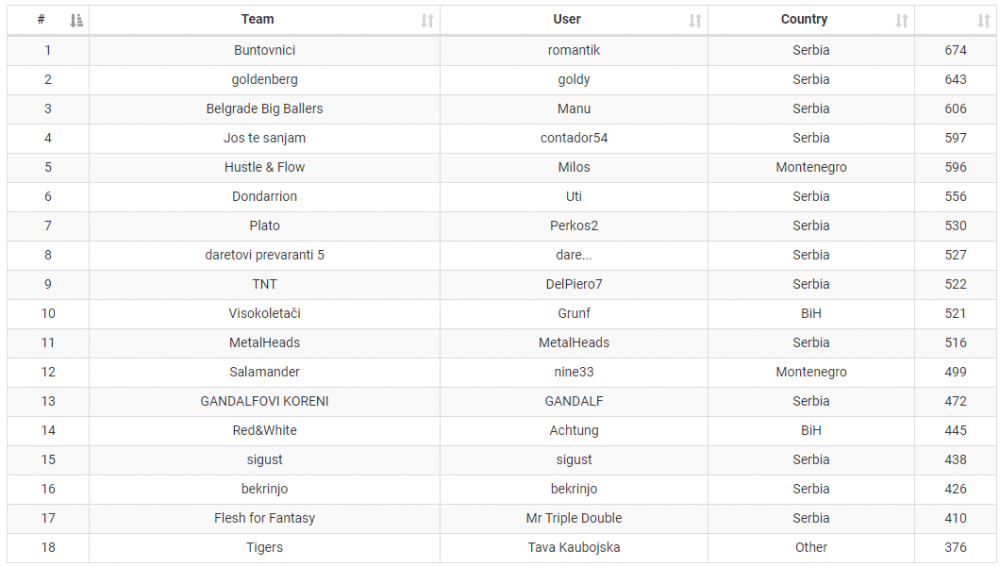Click the sort arrows beside Team header

pyautogui.click(x=427, y=20)
